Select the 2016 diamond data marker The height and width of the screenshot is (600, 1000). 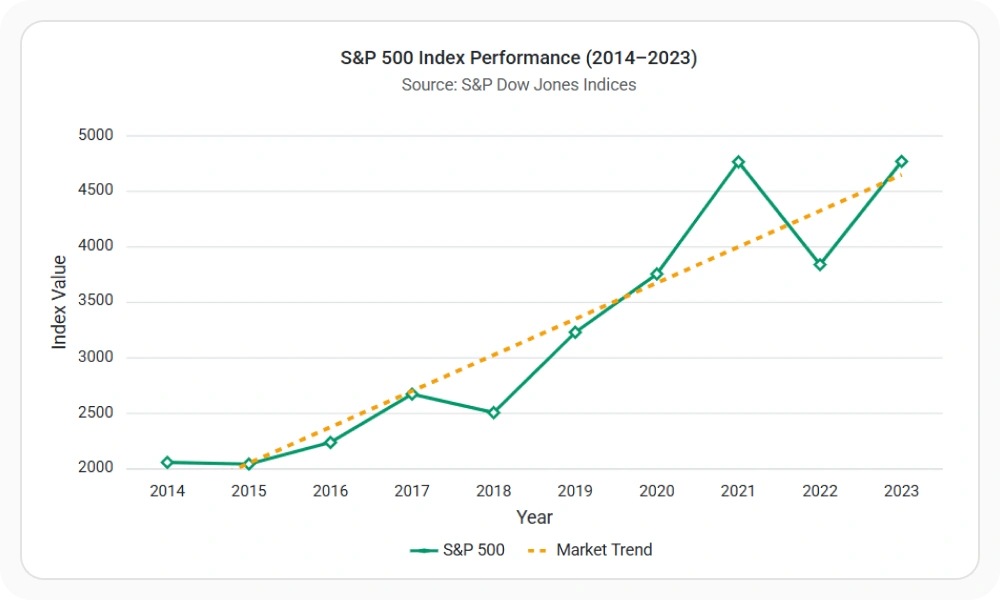point(330,442)
